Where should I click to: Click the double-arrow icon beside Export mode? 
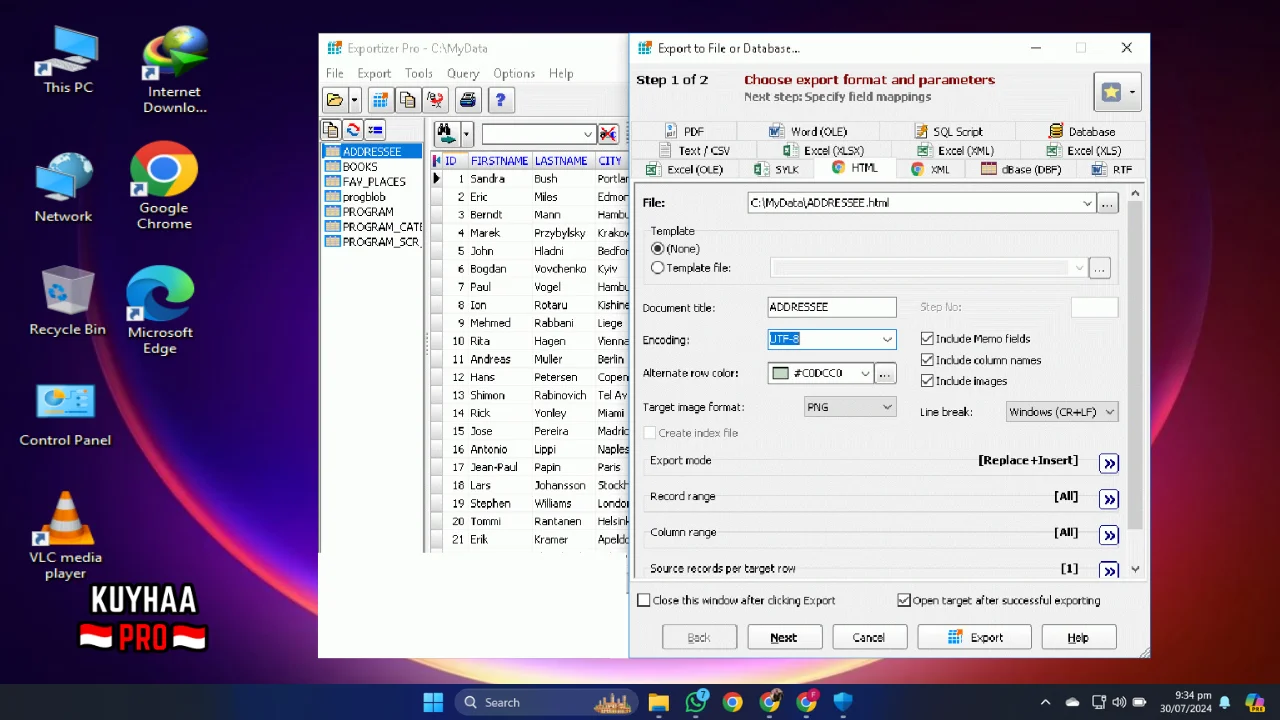(1109, 463)
